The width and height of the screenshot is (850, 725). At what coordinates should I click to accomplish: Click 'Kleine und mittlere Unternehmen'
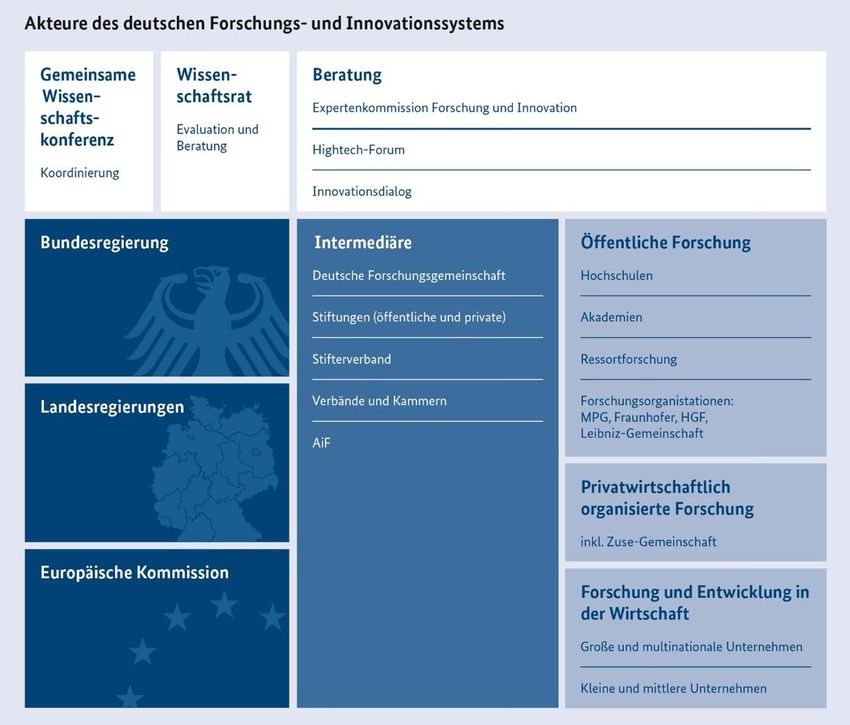[674, 688]
